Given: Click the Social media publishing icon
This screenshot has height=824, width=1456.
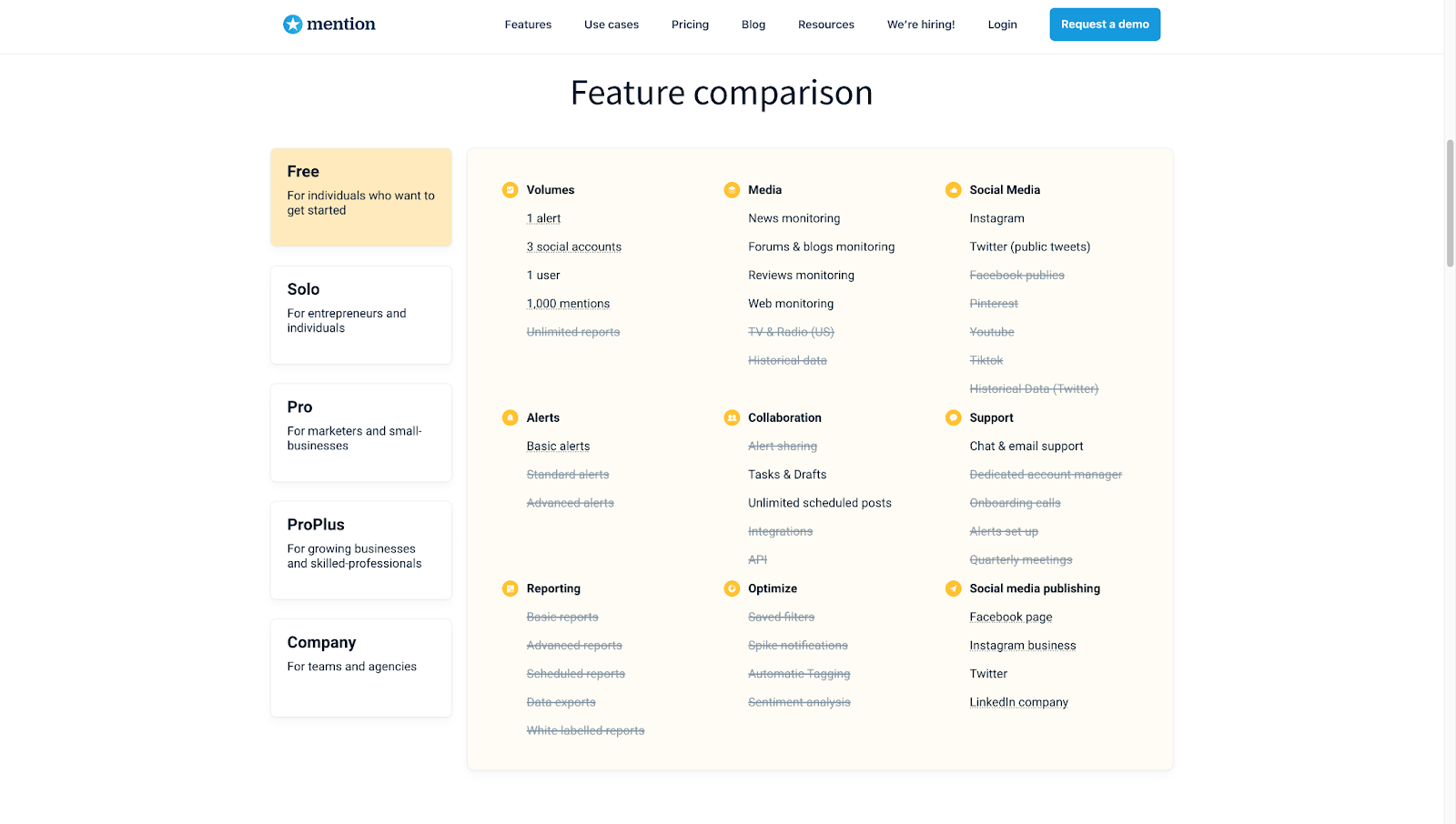Looking at the screenshot, I should point(953,588).
